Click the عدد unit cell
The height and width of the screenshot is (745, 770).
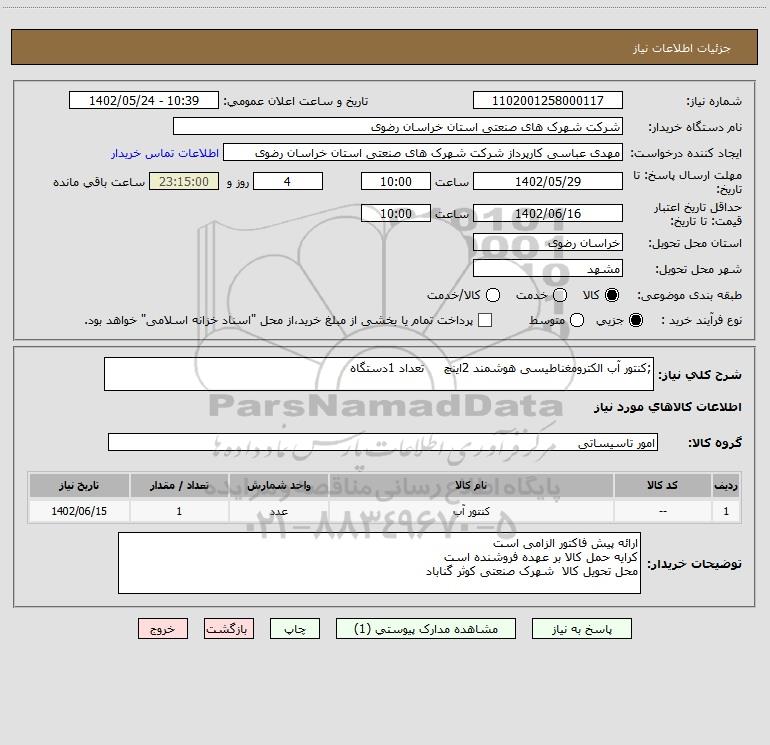point(278,511)
